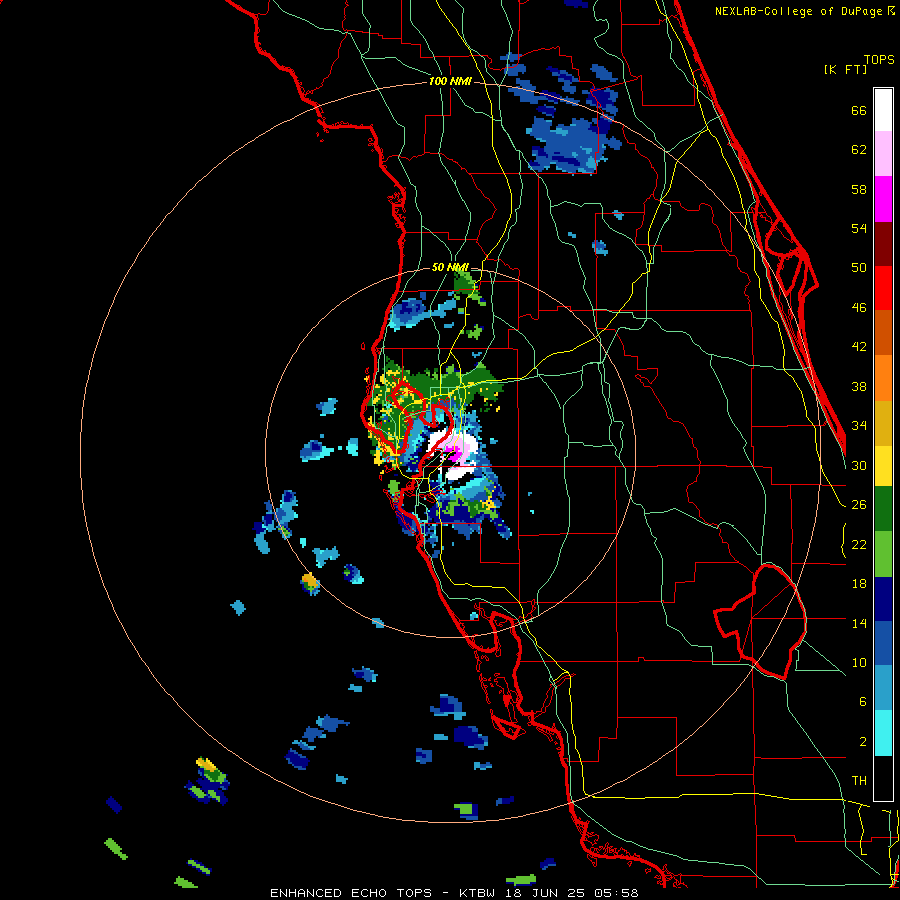Click the 'KTBW' radar station identifier

[479, 893]
